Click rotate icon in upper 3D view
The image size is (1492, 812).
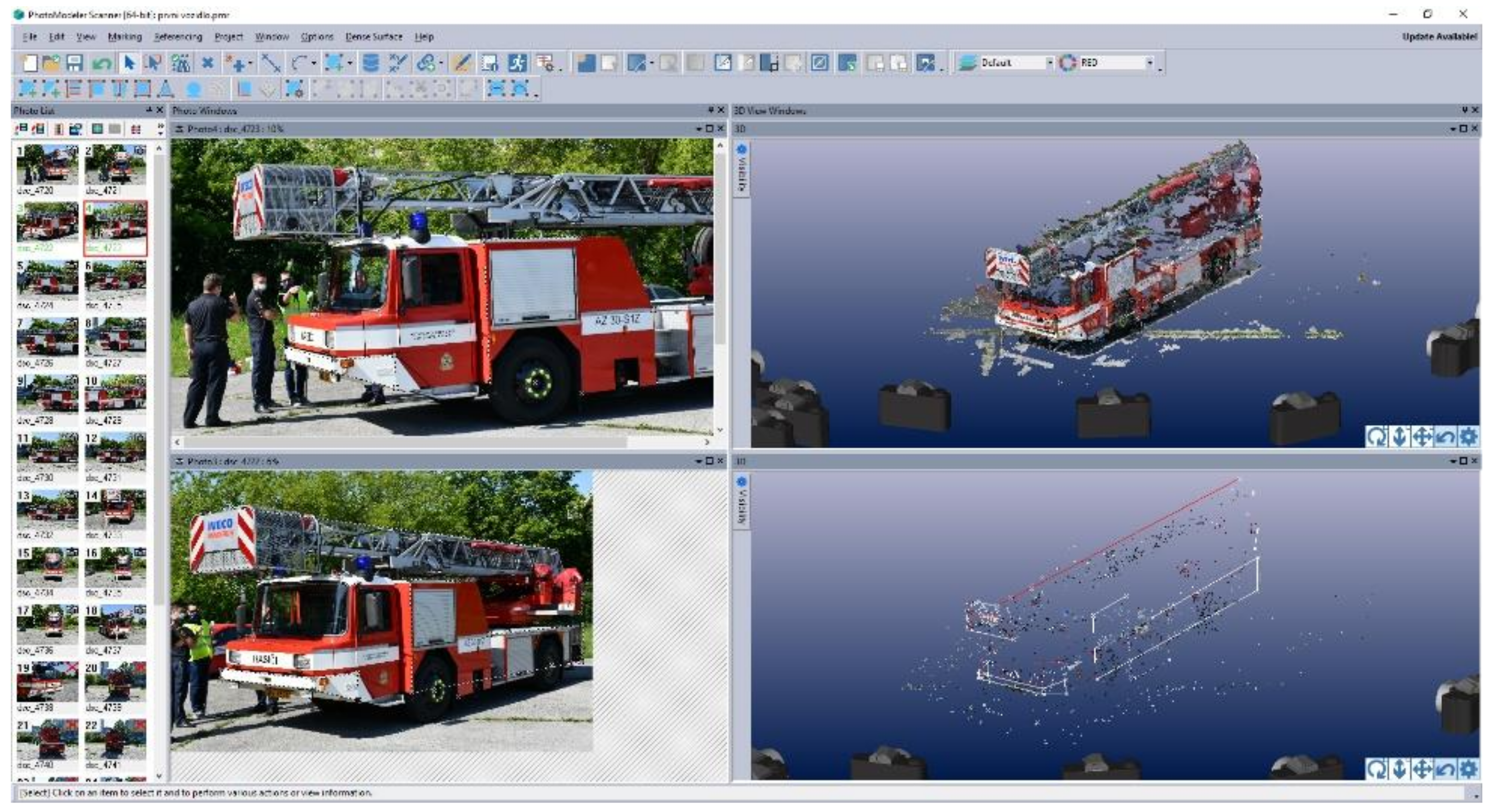[x=1376, y=436]
